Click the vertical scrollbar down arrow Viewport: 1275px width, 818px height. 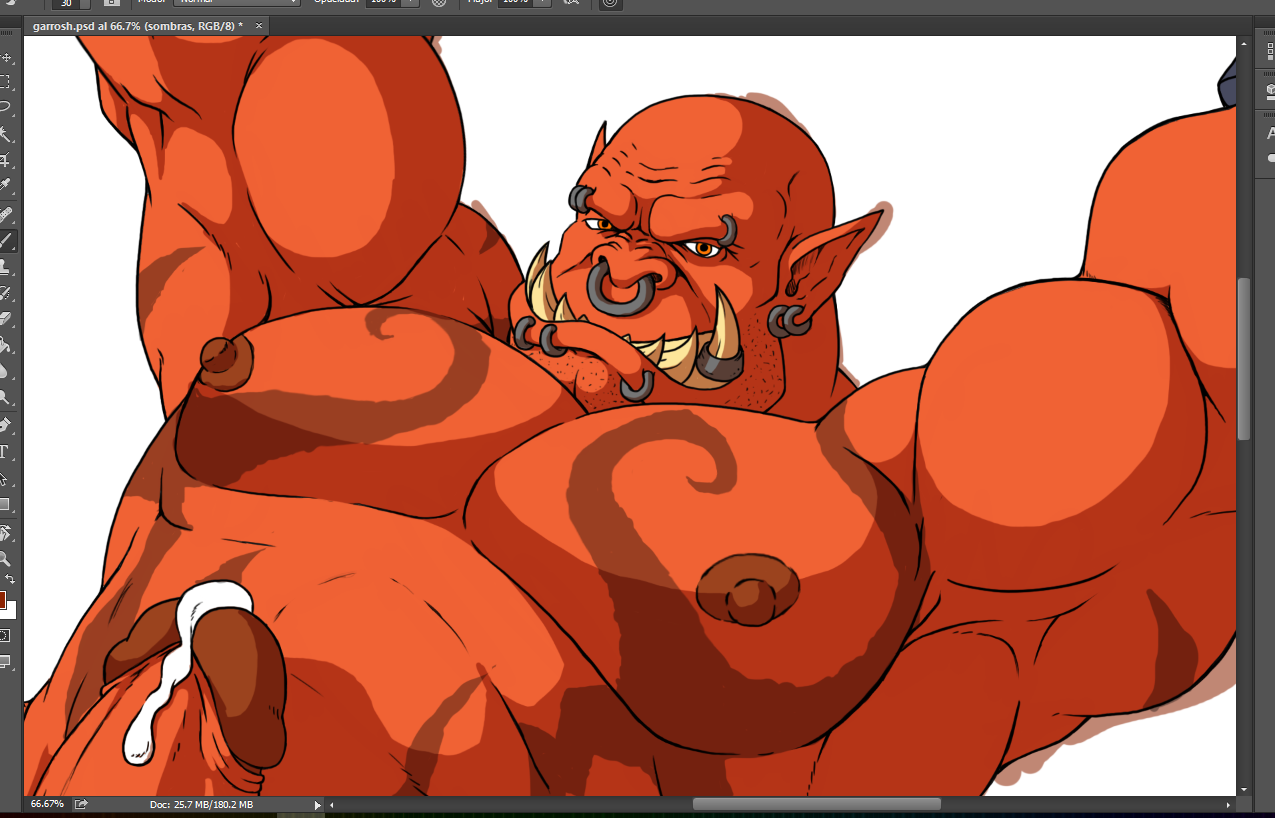(1244, 789)
